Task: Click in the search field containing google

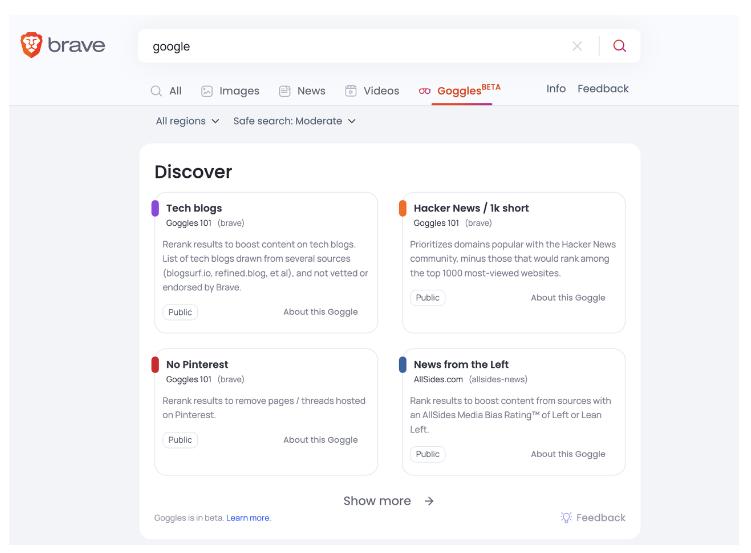Action: (350, 46)
